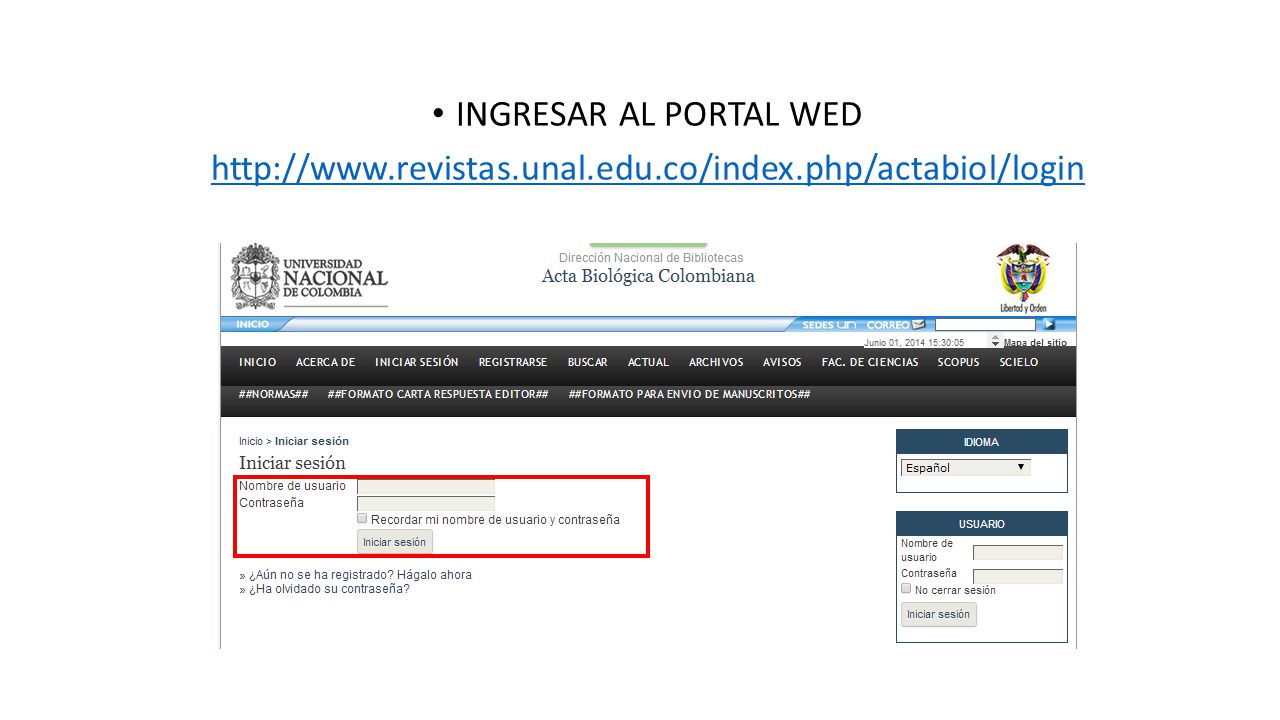
Task: Click the sidebar Iniciar sesión button
Action: (939, 615)
